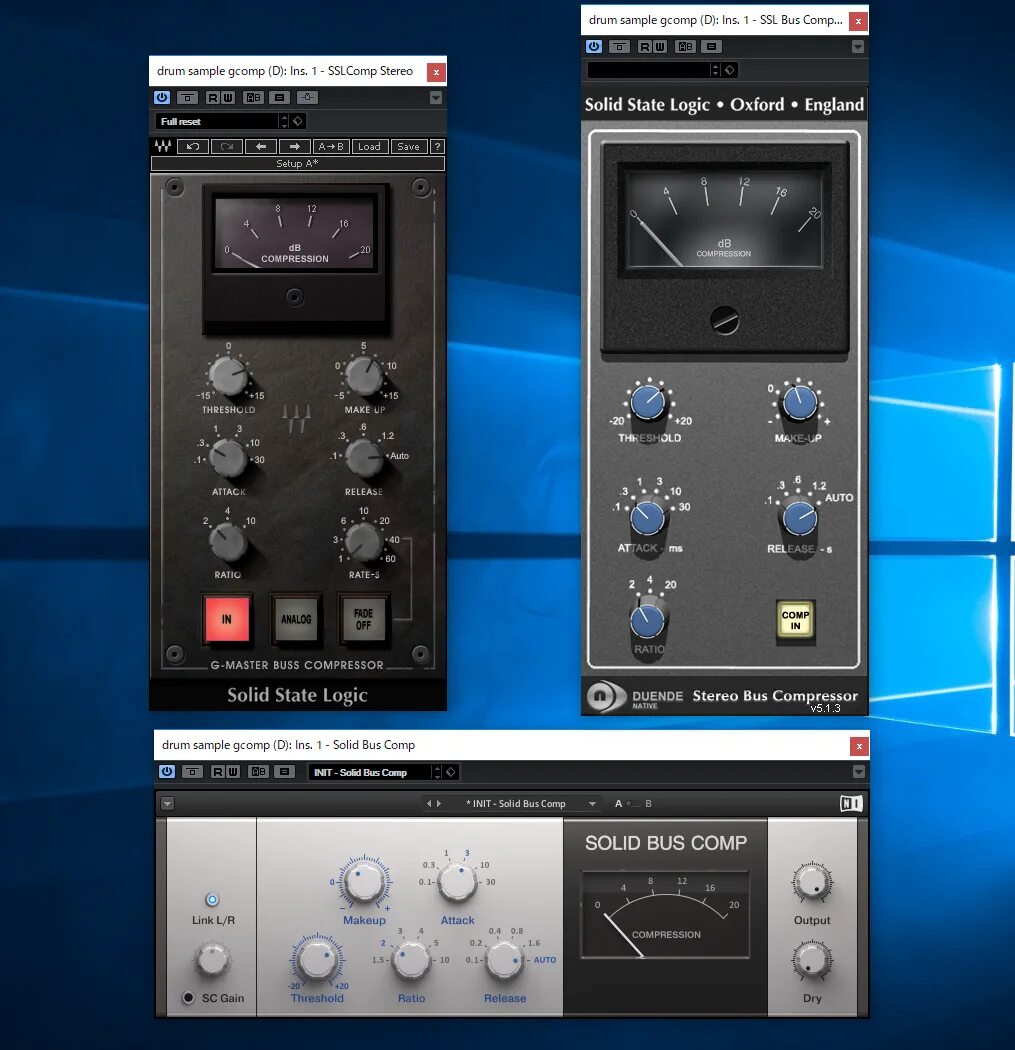Click the Attack knob on G-Master Buss Compressor
This screenshot has width=1015, height=1050.
coord(228,457)
